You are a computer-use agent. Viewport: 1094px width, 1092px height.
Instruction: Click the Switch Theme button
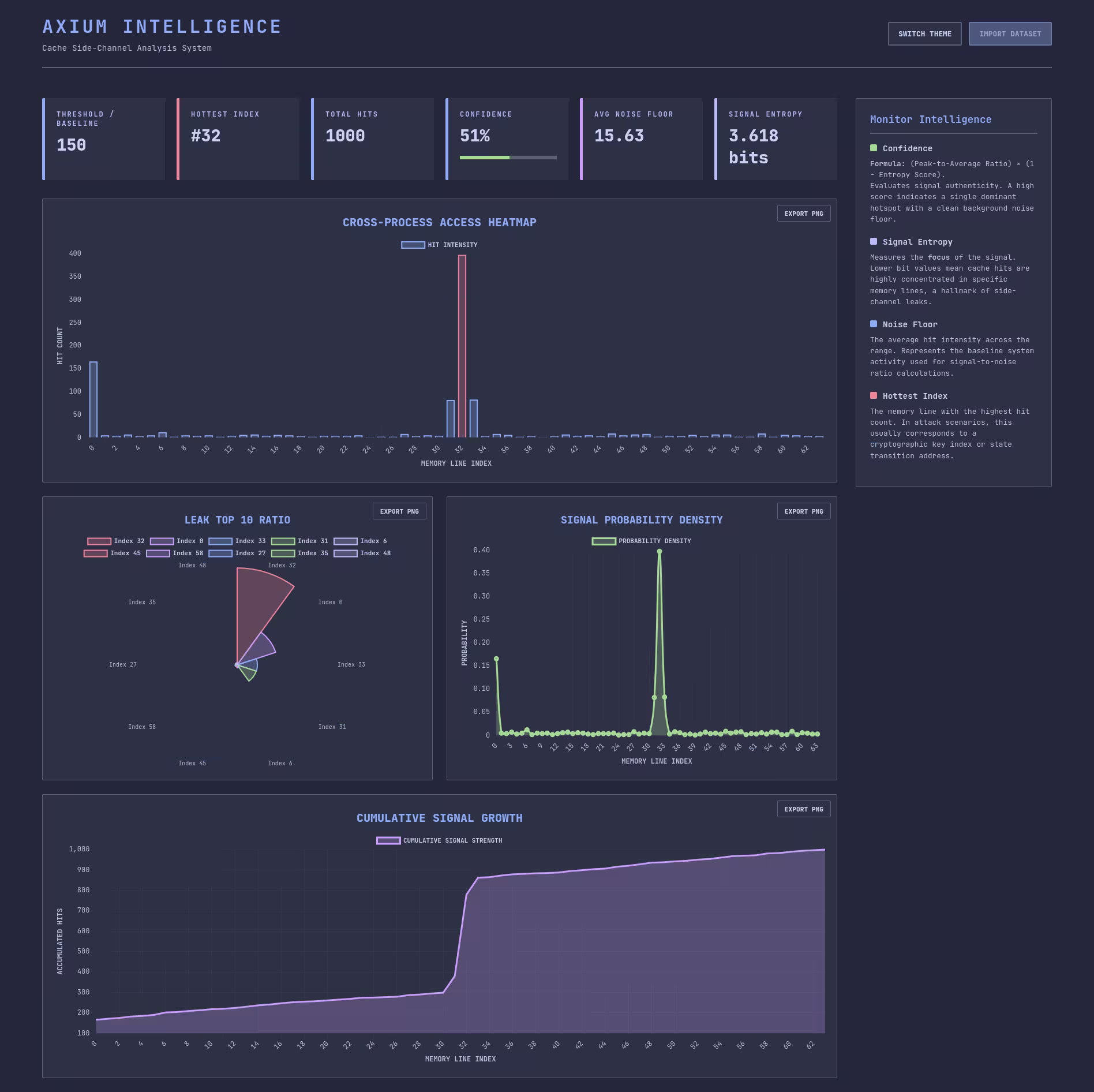tap(924, 34)
